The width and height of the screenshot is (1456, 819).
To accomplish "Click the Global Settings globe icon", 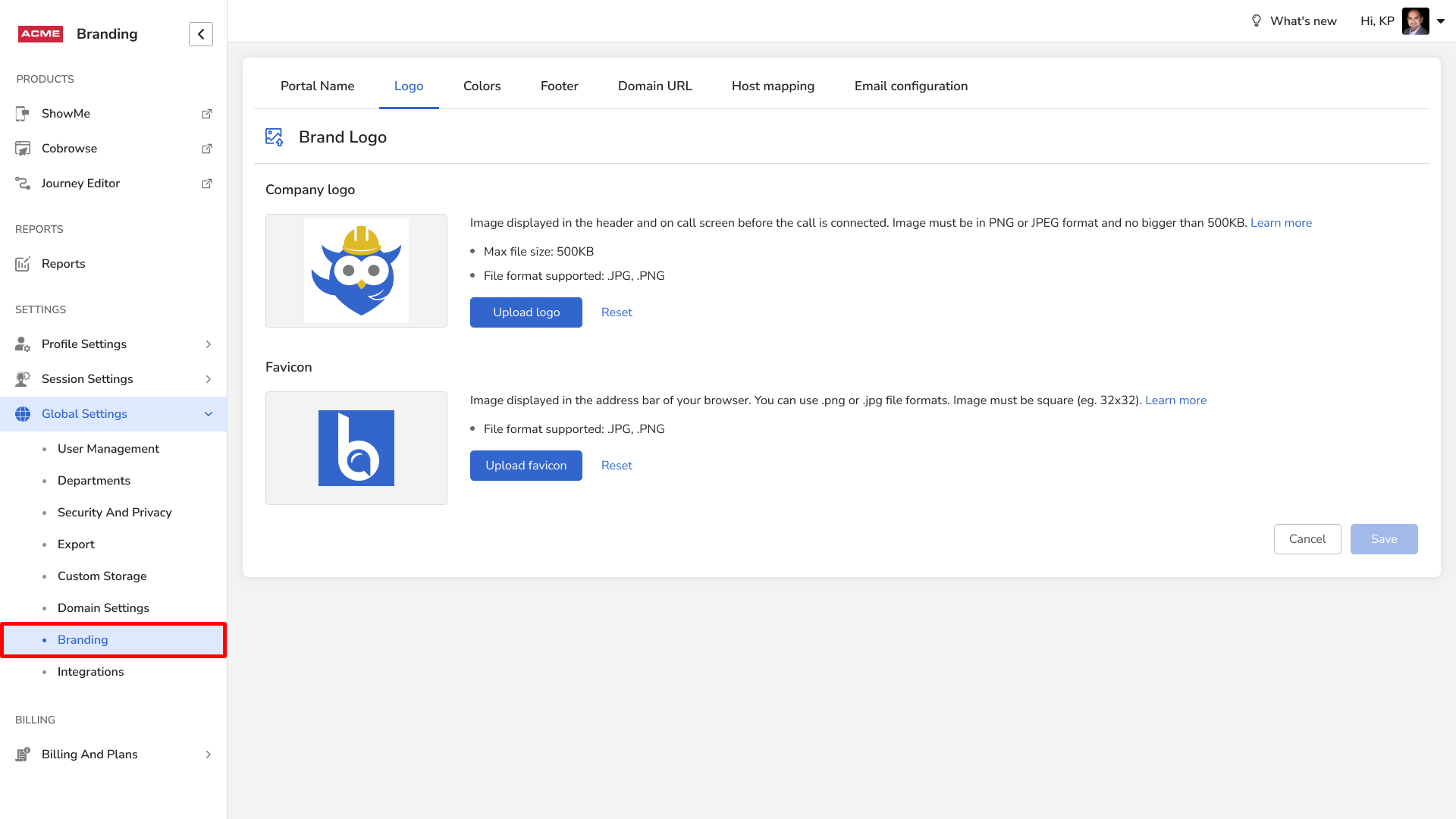I will point(23,414).
